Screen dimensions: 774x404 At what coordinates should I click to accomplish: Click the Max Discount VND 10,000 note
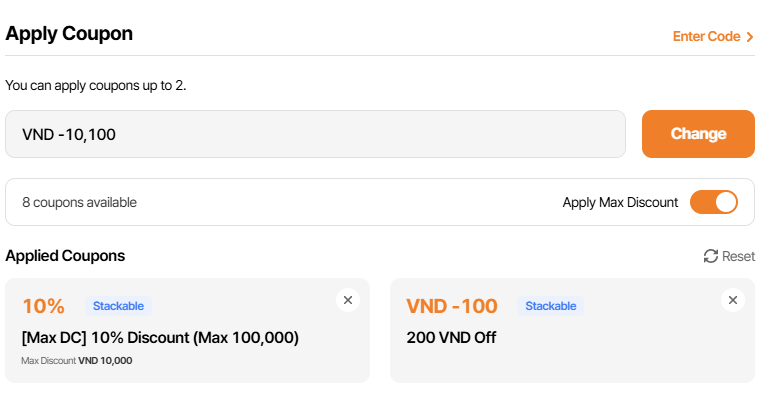tap(77, 360)
